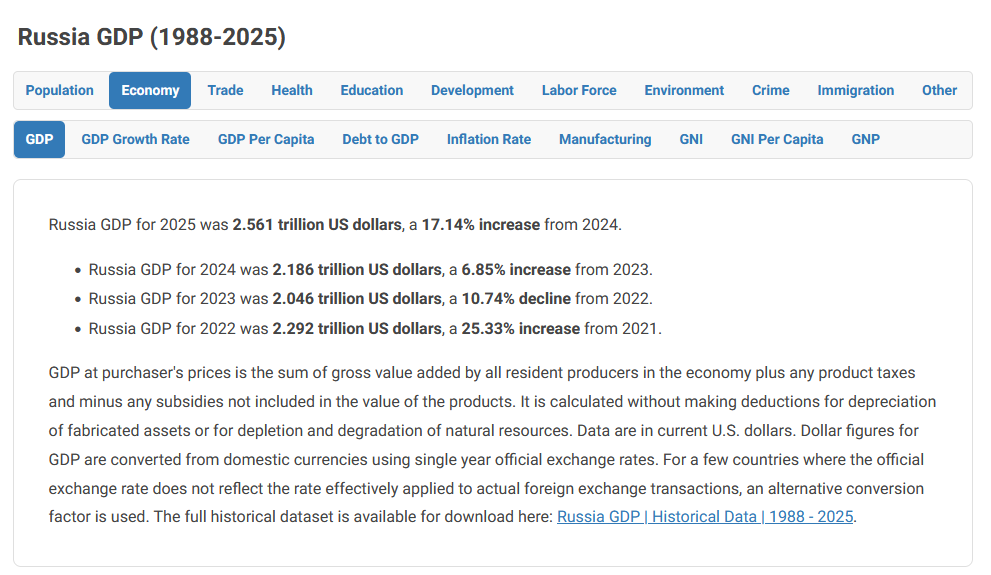Open the Environment tab

pyautogui.click(x=684, y=90)
